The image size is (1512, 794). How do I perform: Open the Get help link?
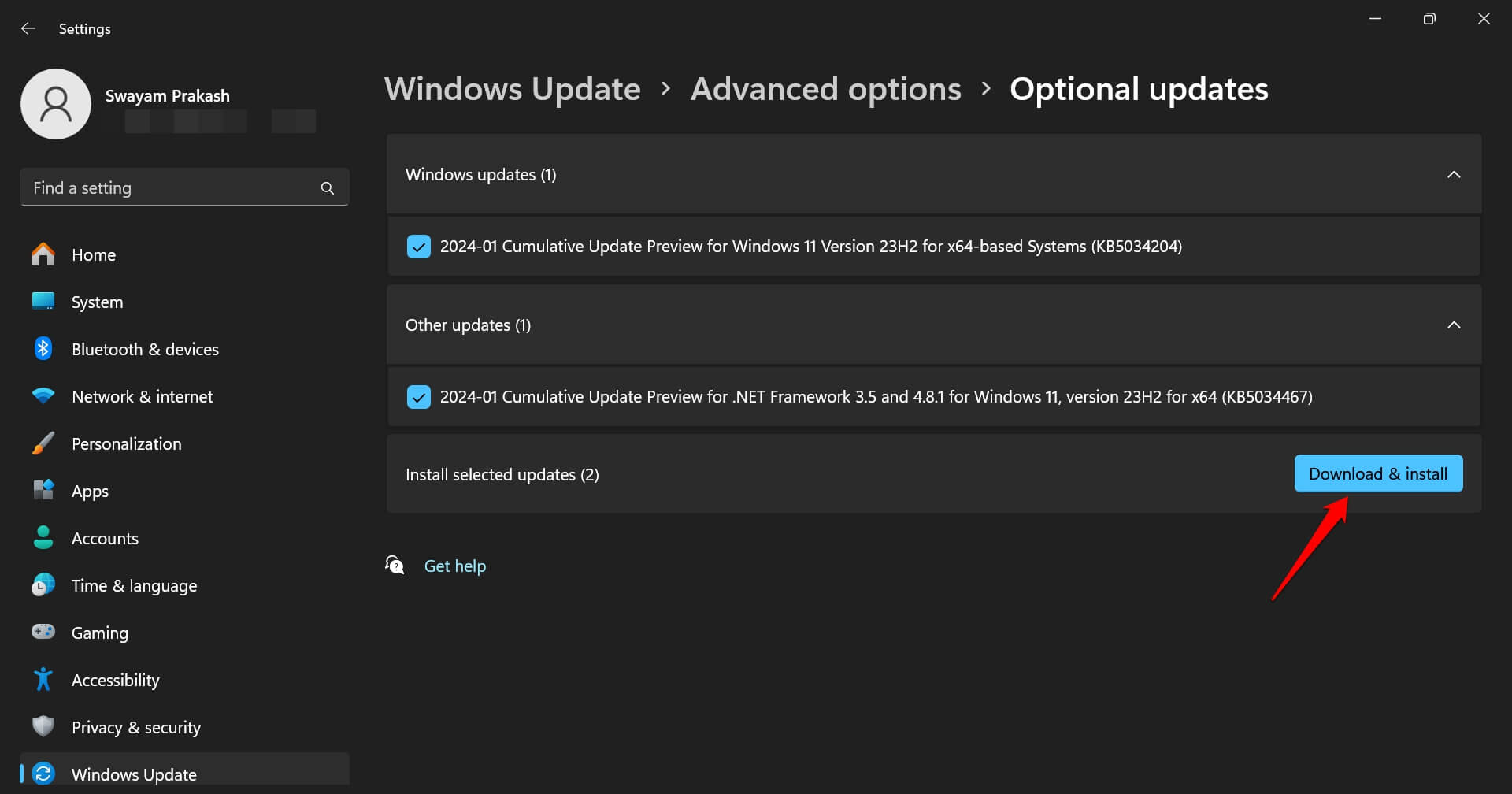(x=455, y=566)
